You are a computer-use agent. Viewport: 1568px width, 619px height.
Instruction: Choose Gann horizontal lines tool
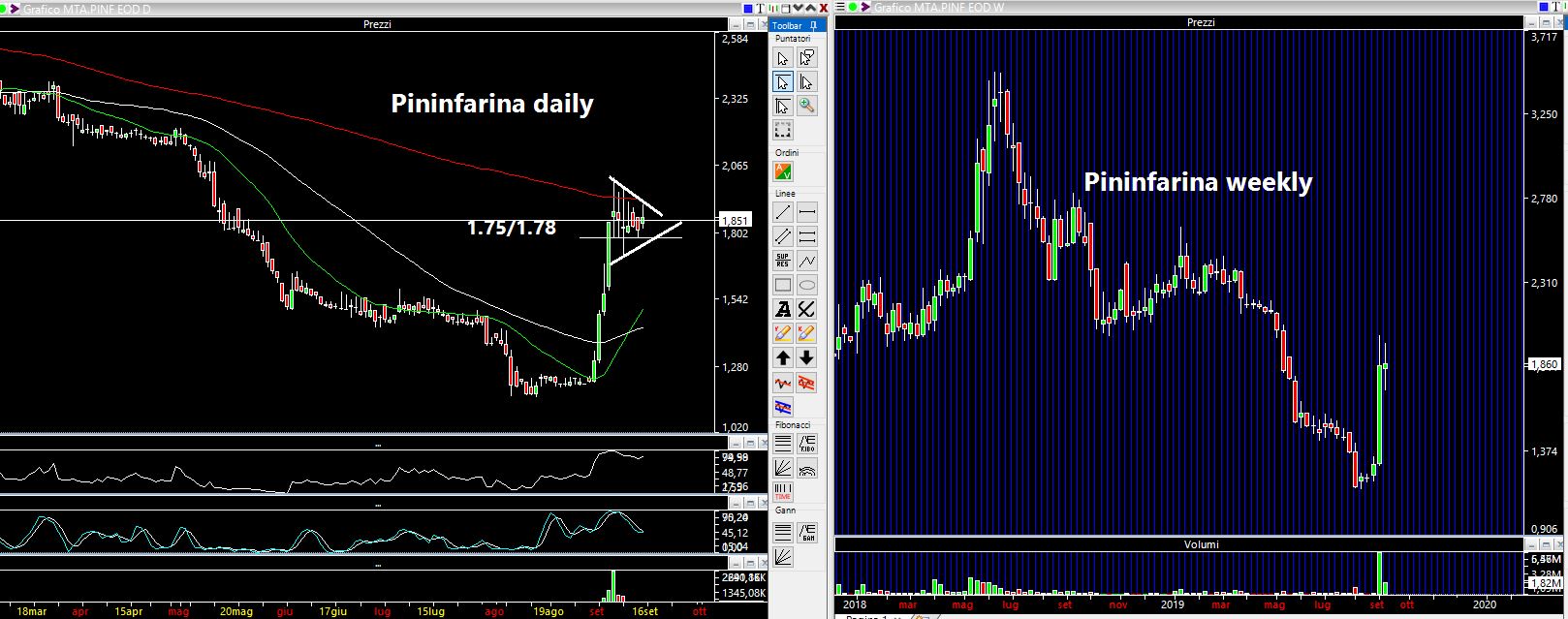(783, 532)
